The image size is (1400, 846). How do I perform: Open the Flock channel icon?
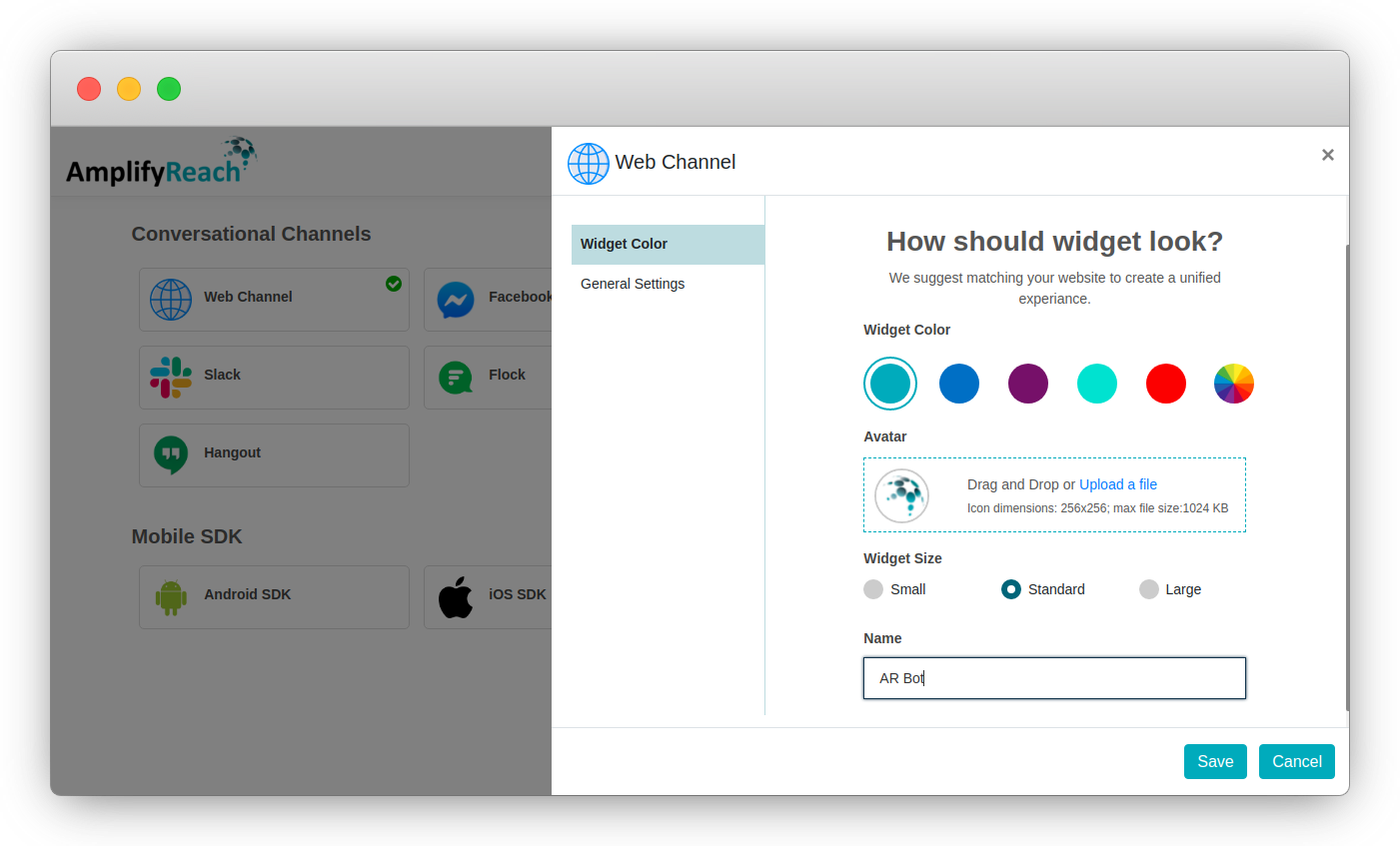click(456, 377)
